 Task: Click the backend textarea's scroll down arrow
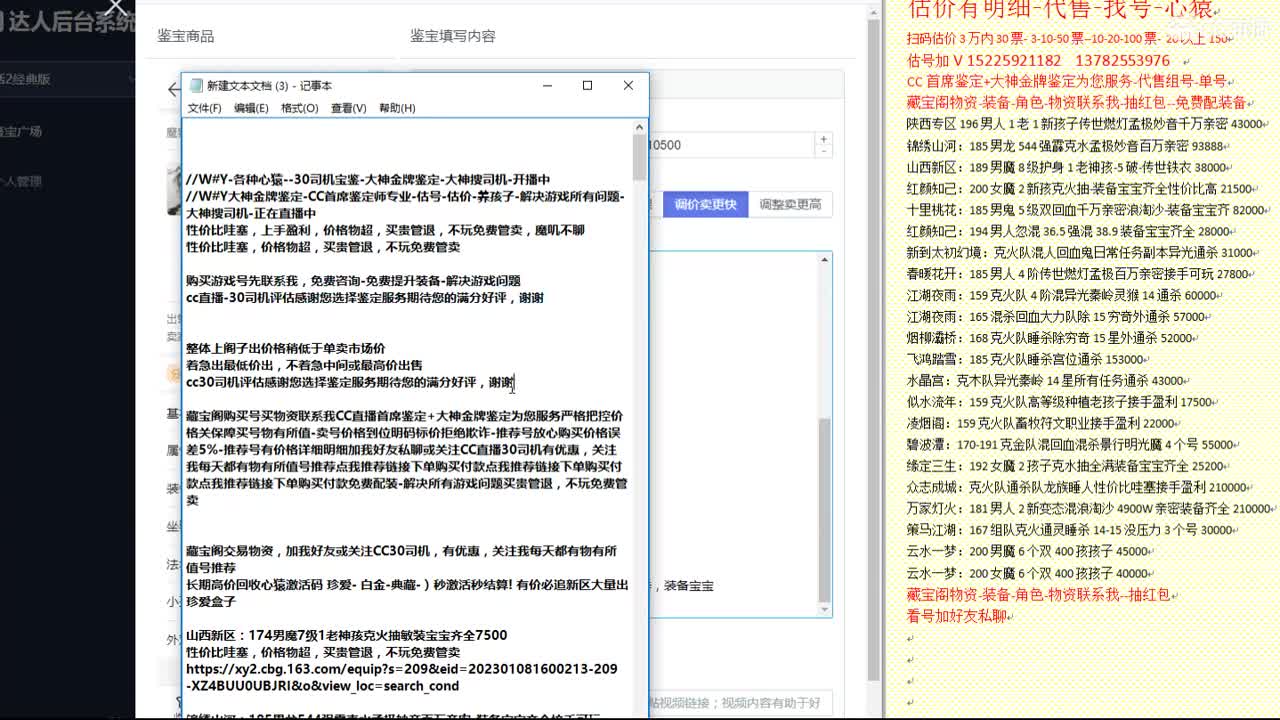pos(825,609)
